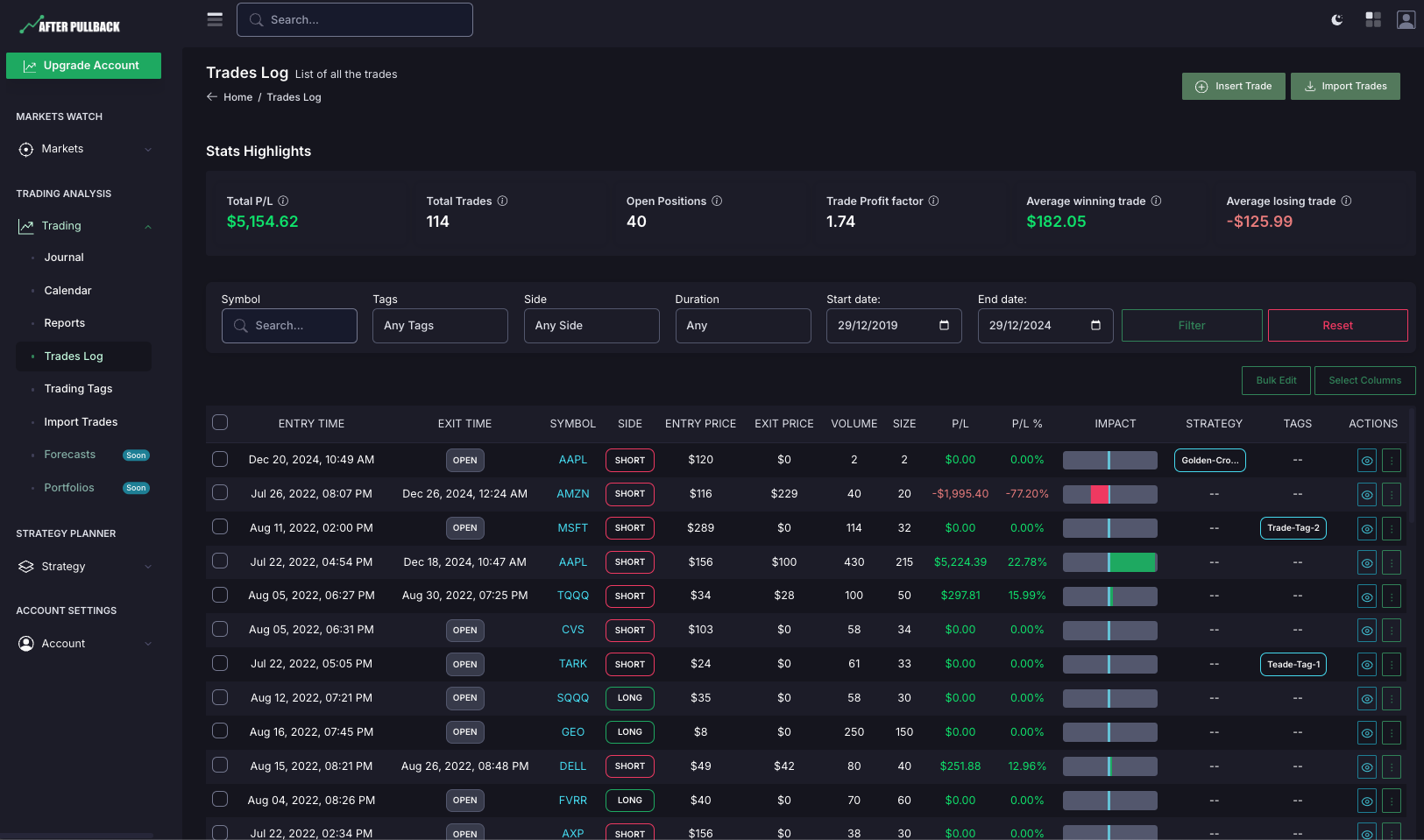Show Trade Profit factor info icon

933,201
